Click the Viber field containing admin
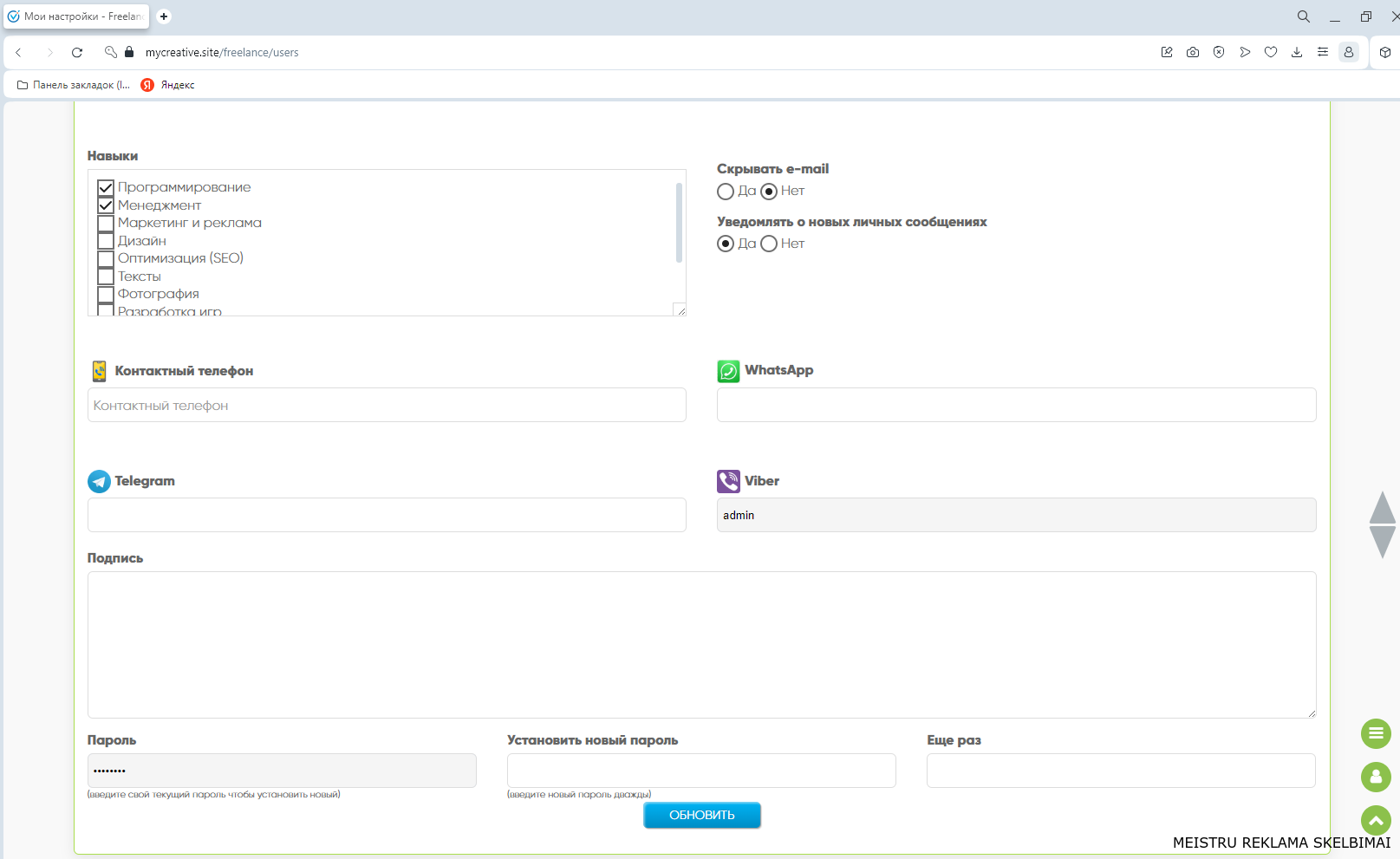1400x859 pixels. (x=1016, y=515)
